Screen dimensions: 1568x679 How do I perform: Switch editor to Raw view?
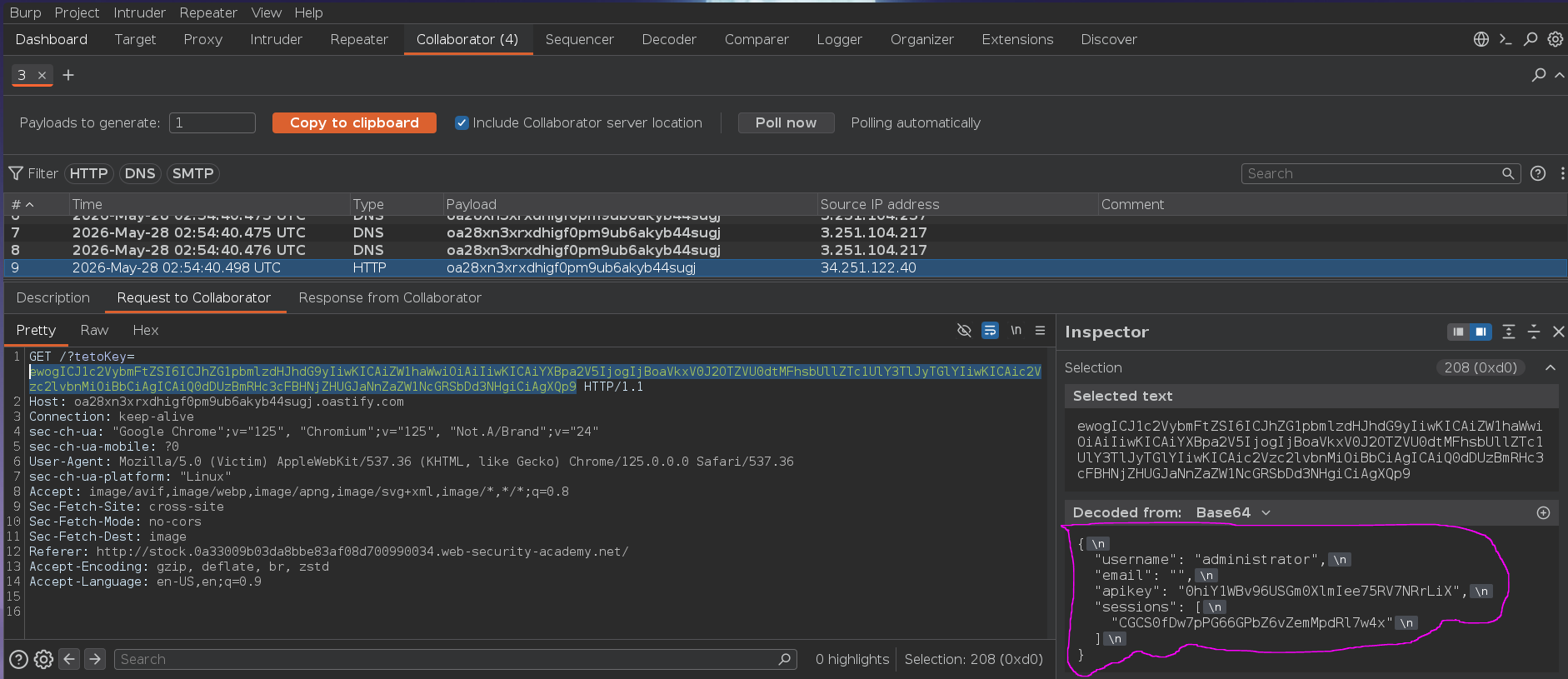point(94,331)
